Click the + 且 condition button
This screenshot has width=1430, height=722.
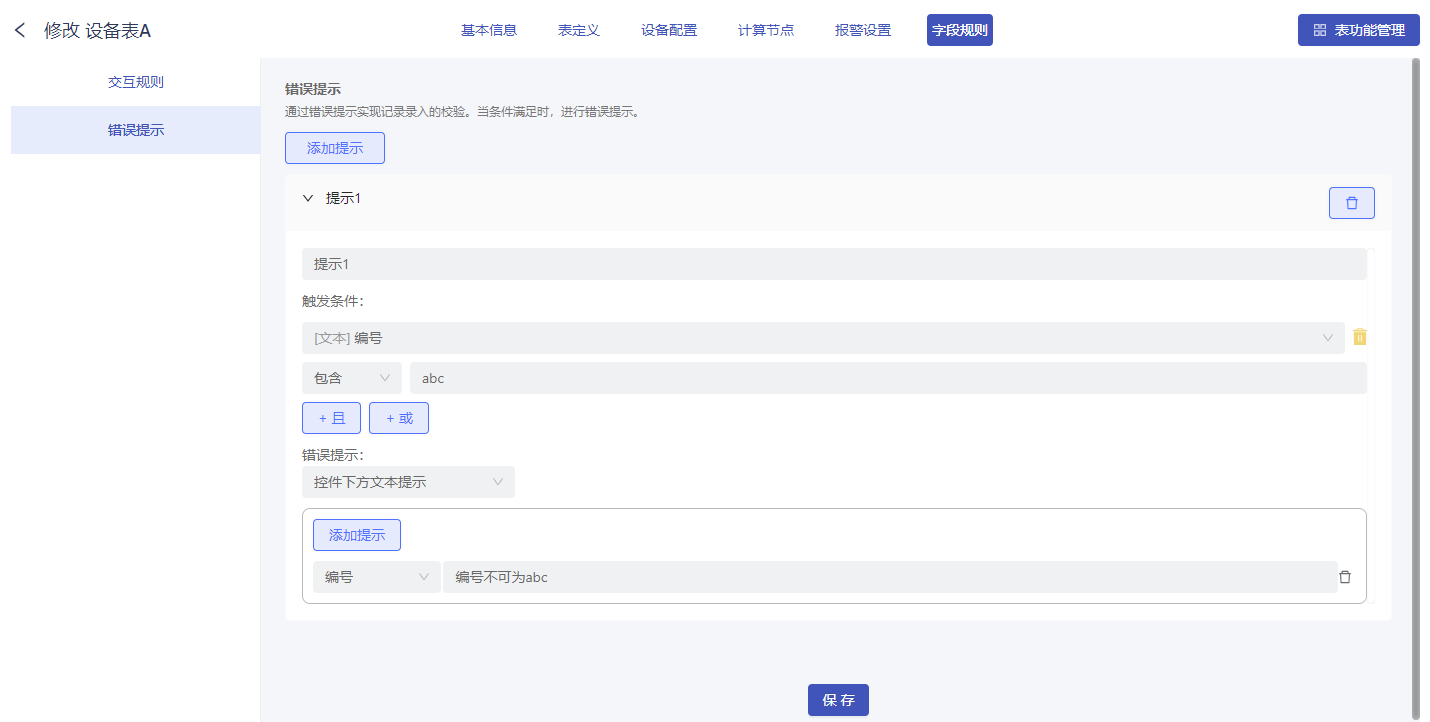click(x=331, y=418)
